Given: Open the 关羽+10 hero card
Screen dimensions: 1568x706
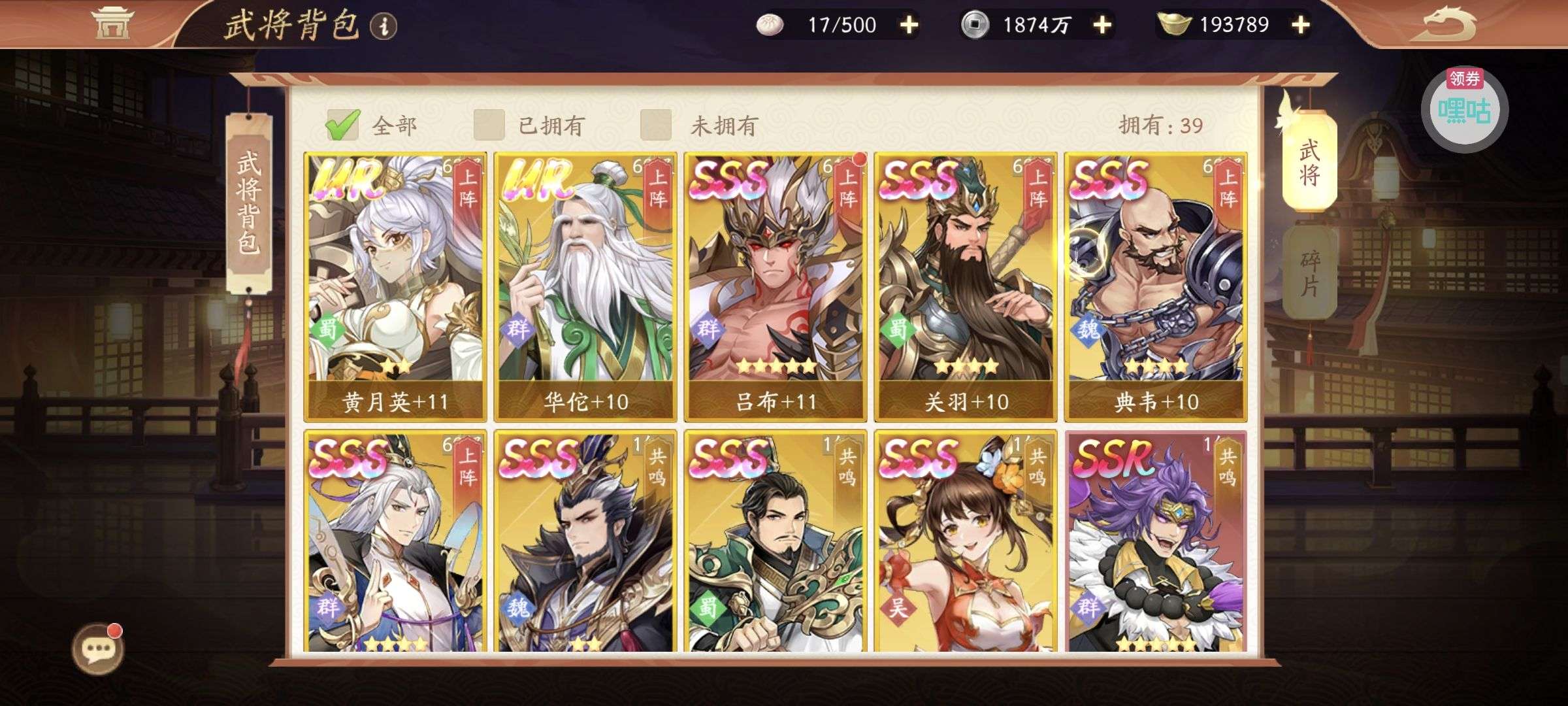Looking at the screenshot, I should (966, 286).
